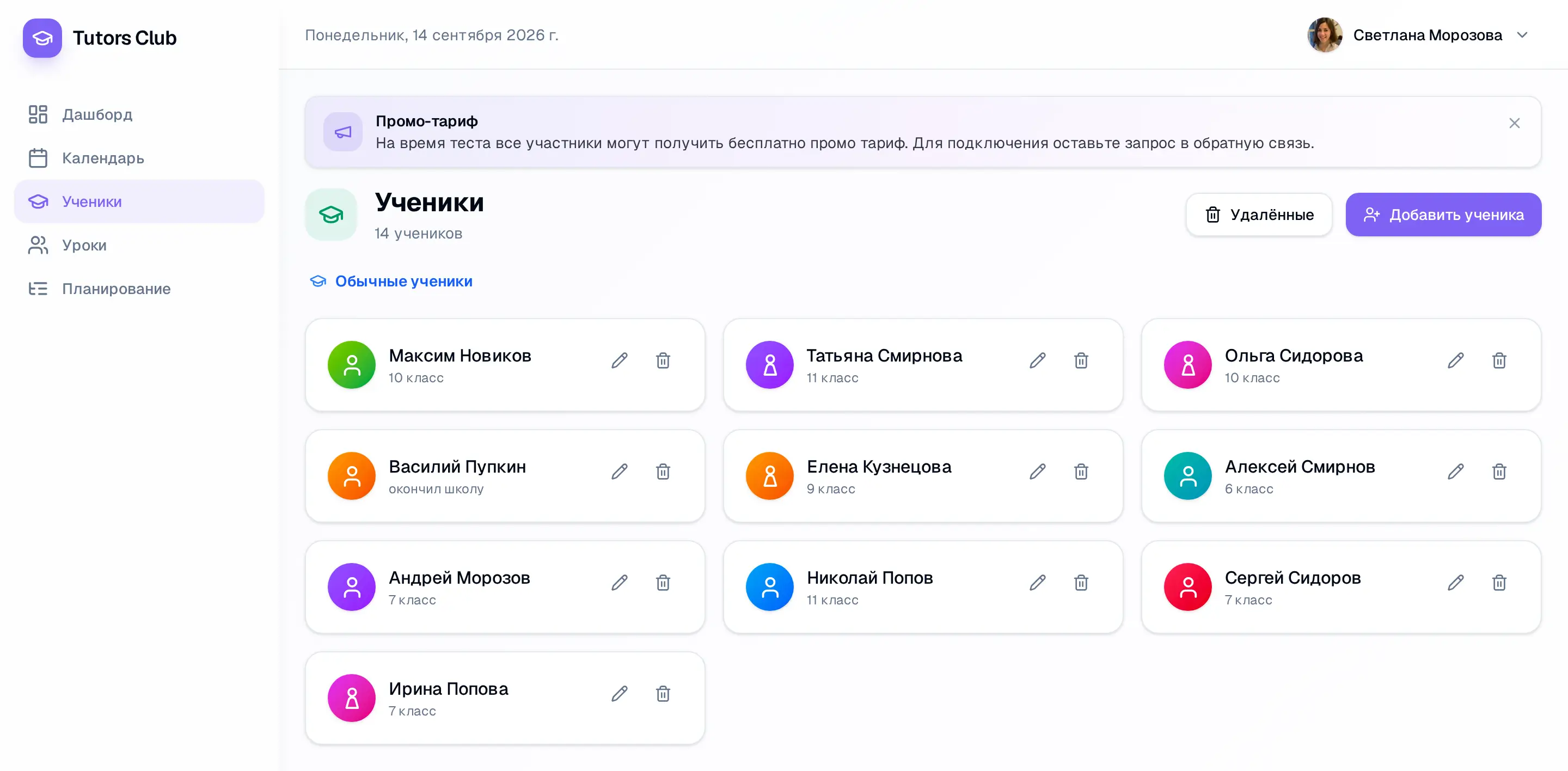Open the promo megaphone icon
The width and height of the screenshot is (1568, 771).
342,132
